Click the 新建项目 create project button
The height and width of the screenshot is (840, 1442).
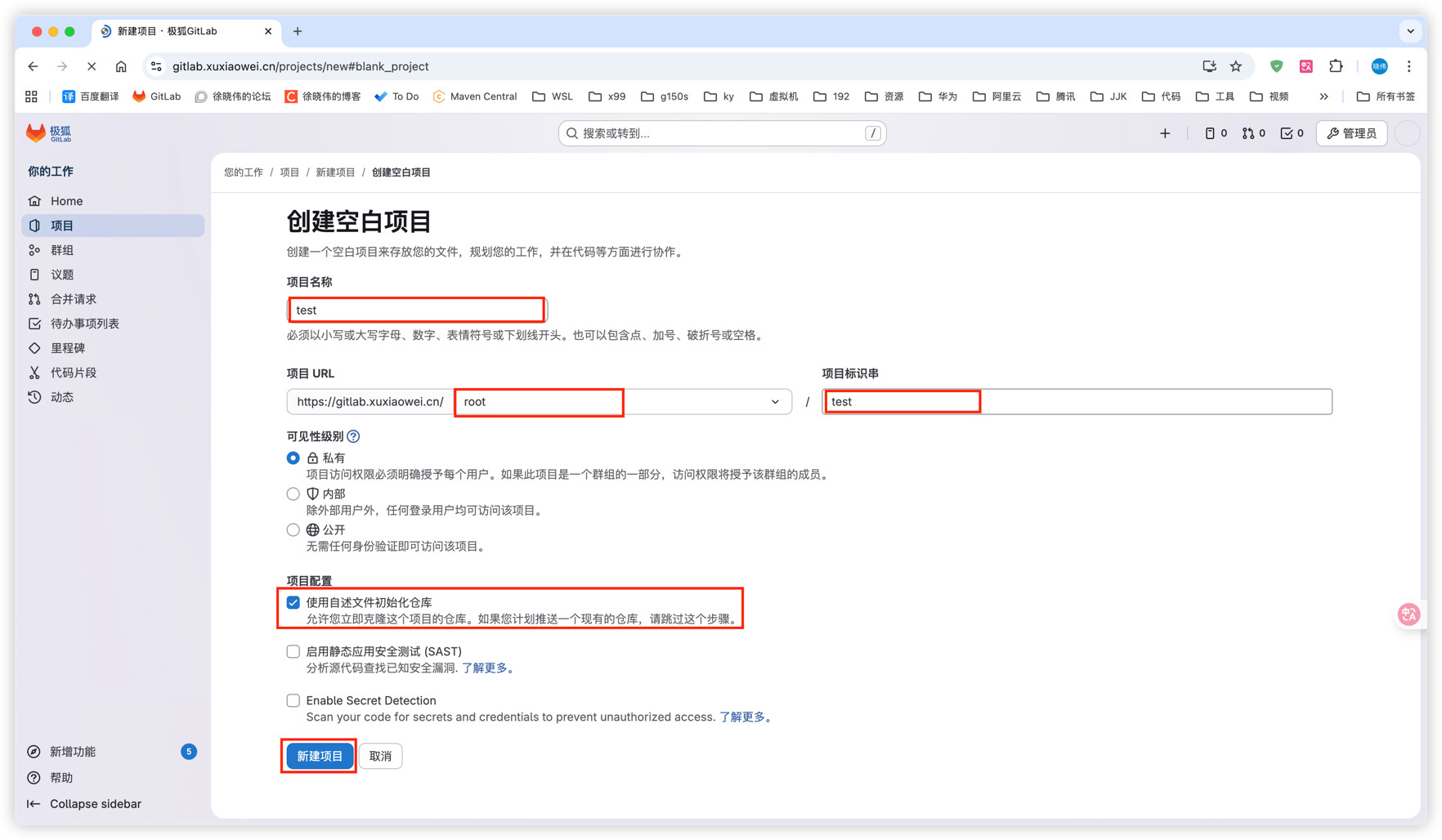(320, 756)
